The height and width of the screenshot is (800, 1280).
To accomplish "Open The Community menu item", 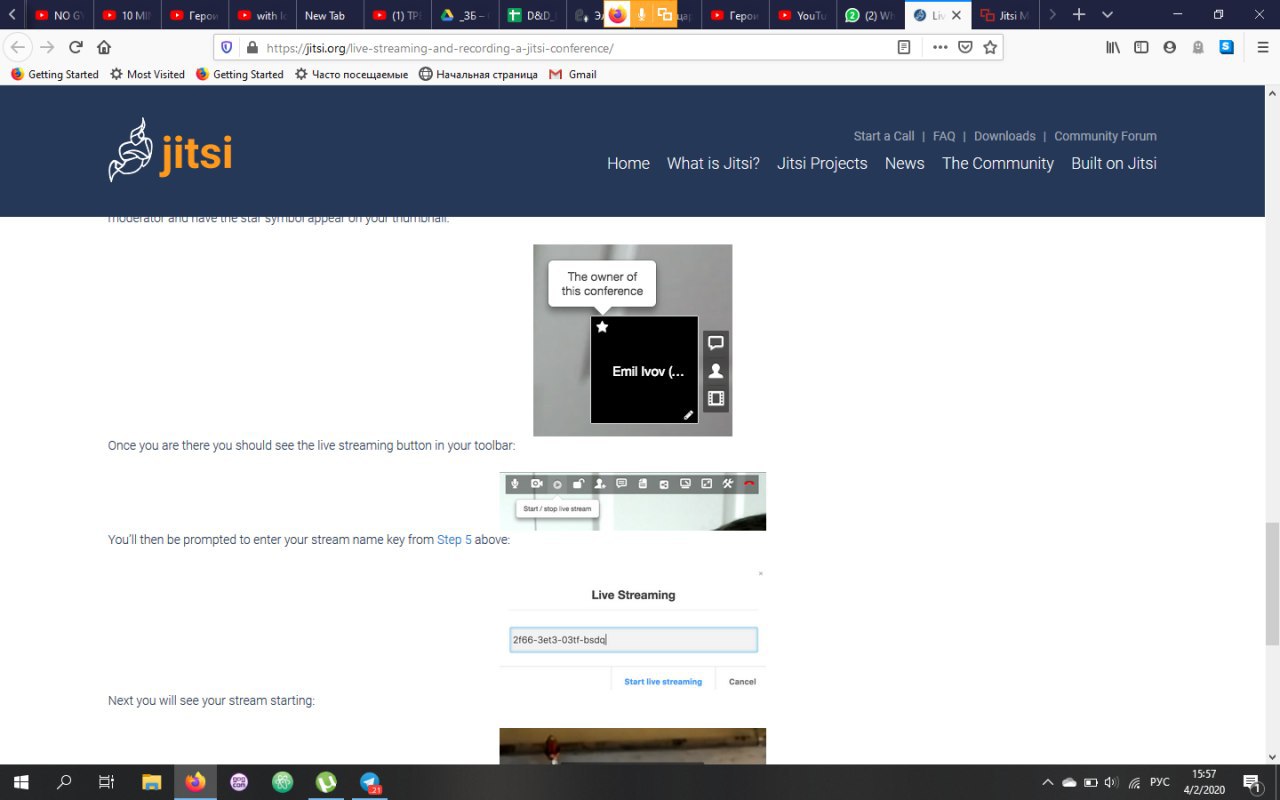I will coord(998,163).
